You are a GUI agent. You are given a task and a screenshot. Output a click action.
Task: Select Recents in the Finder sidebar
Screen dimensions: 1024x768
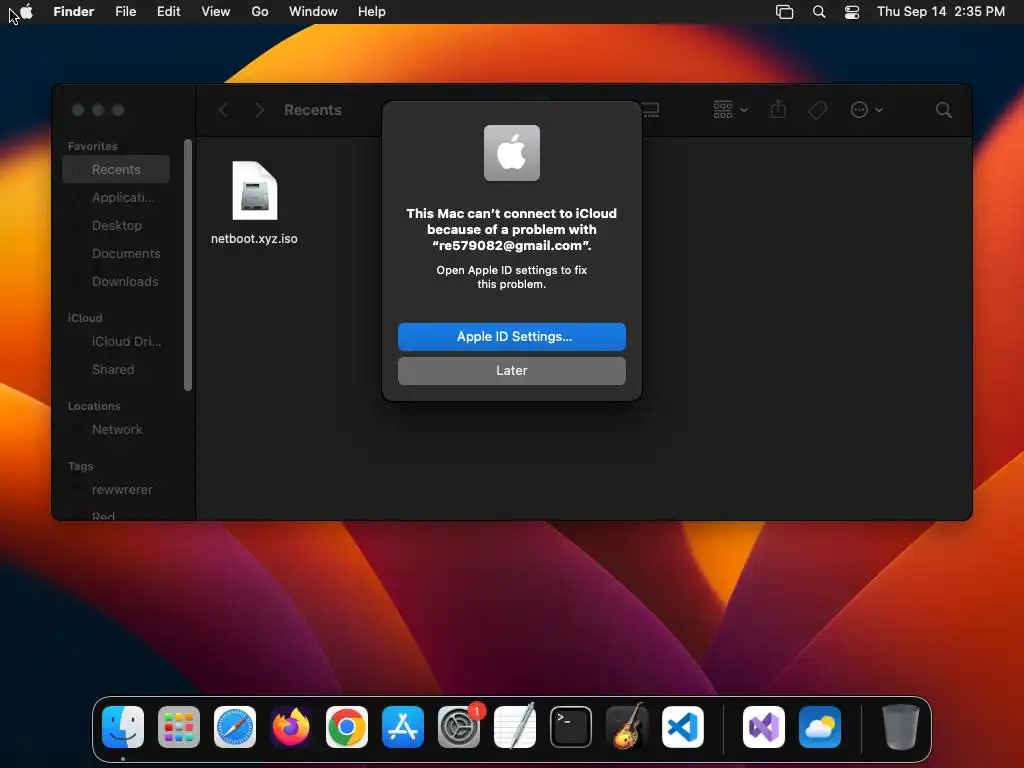pos(116,169)
